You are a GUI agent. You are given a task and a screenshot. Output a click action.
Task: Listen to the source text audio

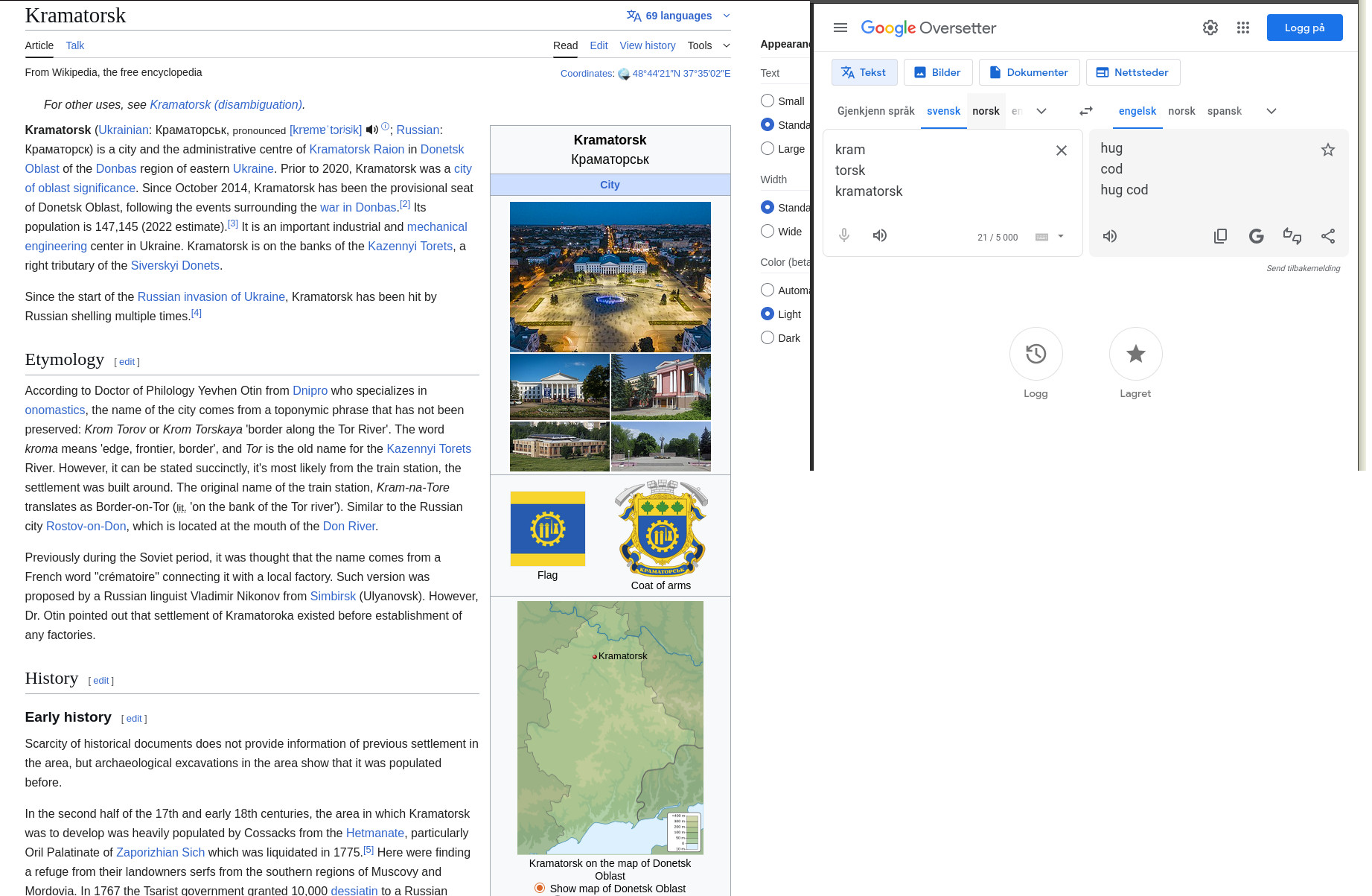click(880, 235)
